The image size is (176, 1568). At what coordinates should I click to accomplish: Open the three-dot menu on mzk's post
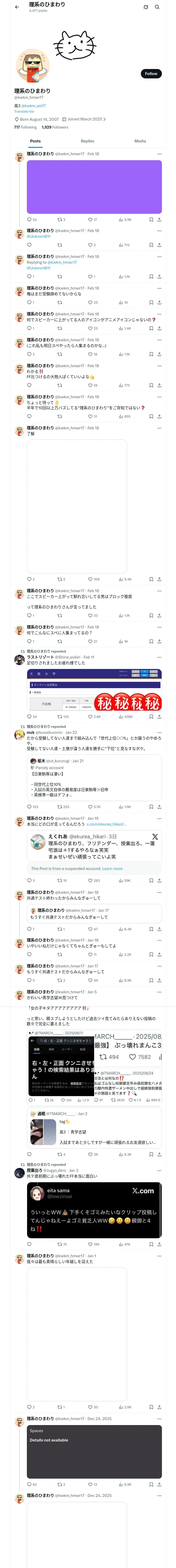coord(159,732)
